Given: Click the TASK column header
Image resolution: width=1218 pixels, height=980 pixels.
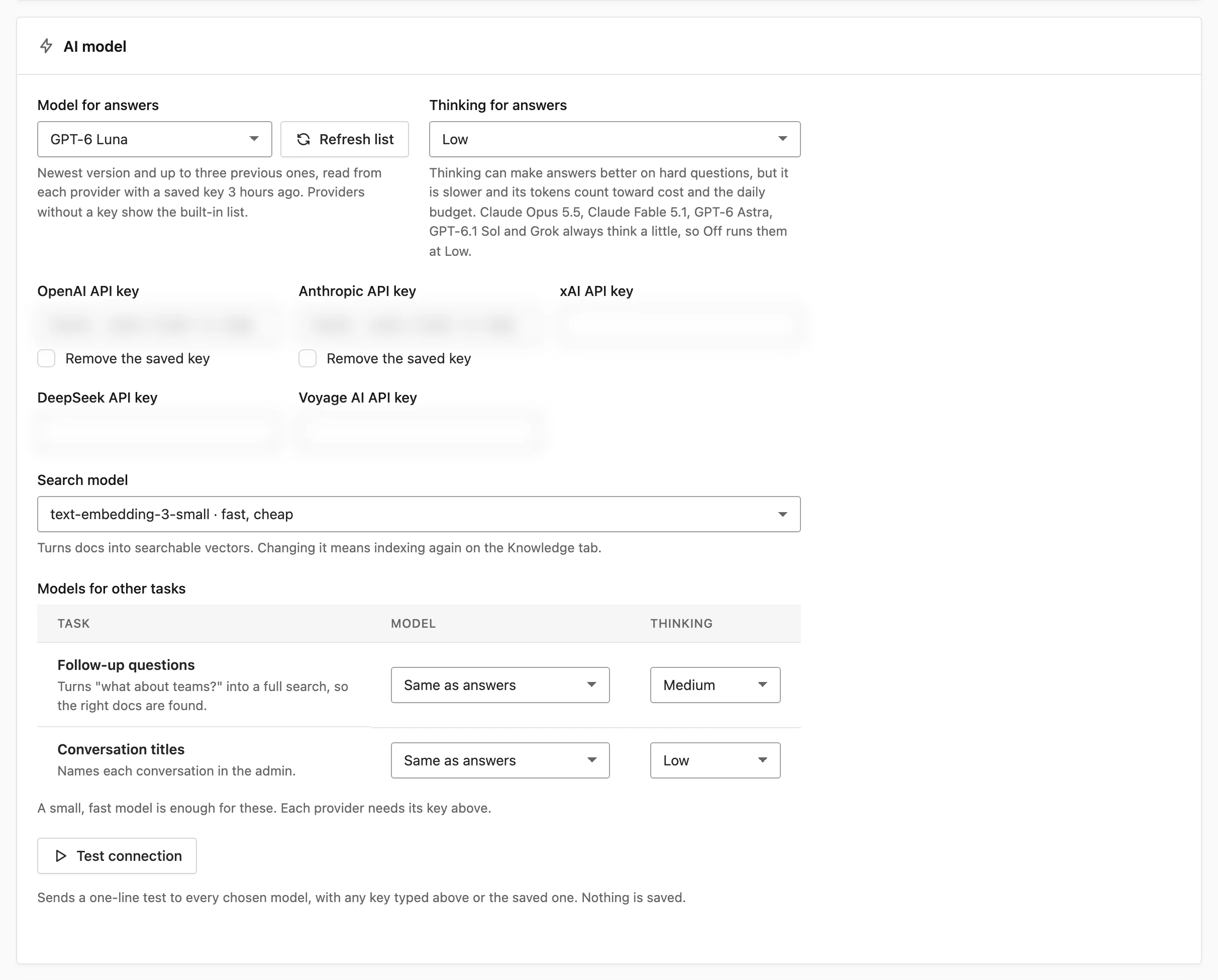Looking at the screenshot, I should [73, 623].
